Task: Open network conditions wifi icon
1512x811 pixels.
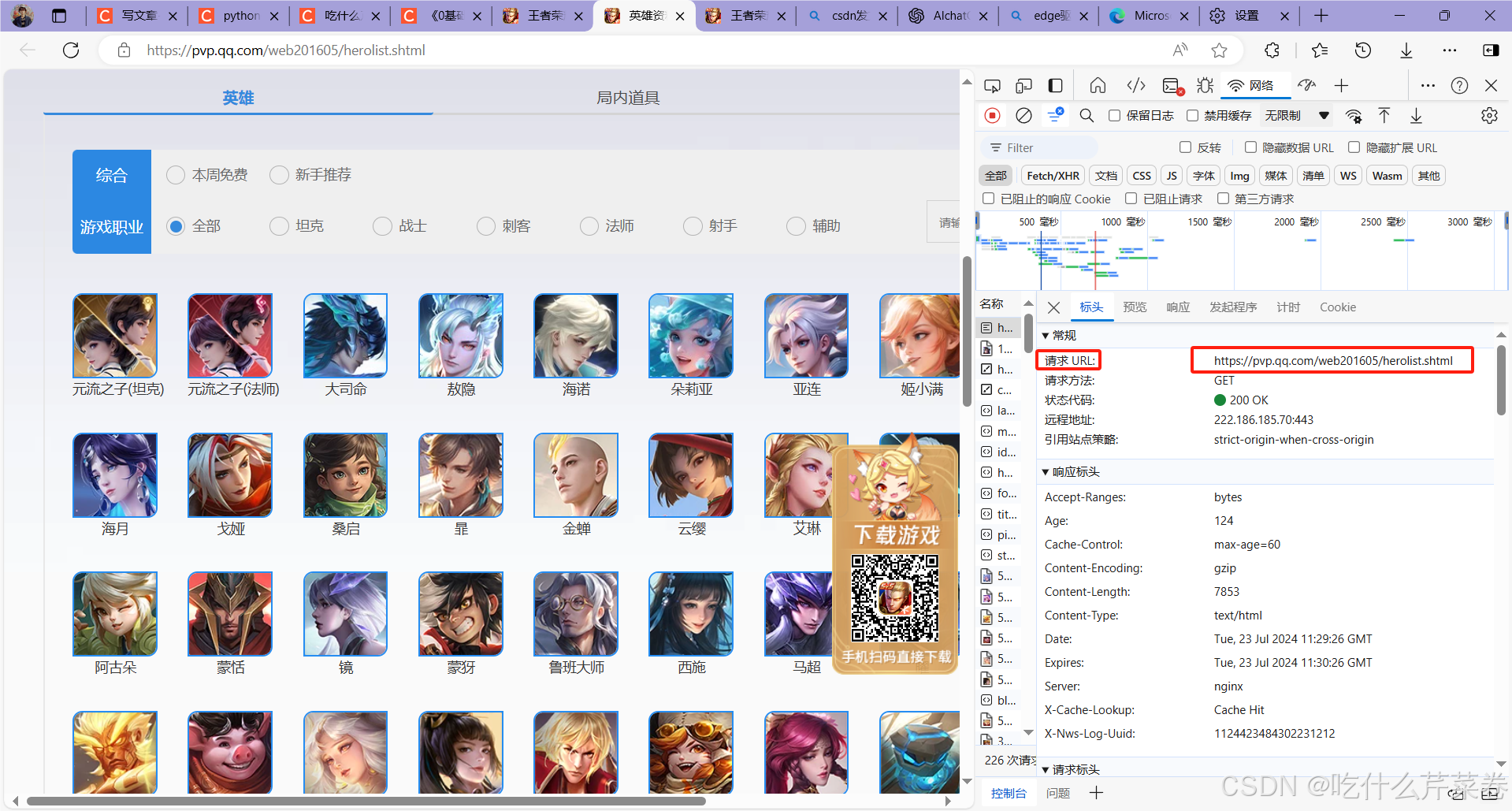Action: (1354, 116)
